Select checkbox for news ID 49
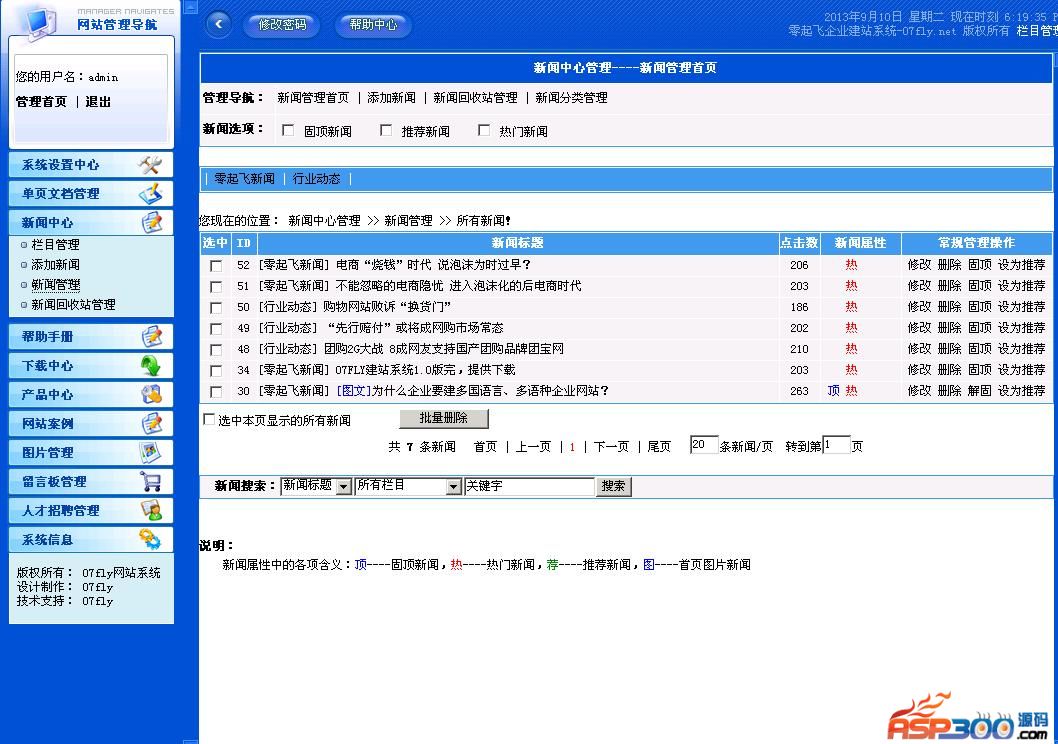The height and width of the screenshot is (744, 1058). [x=216, y=328]
